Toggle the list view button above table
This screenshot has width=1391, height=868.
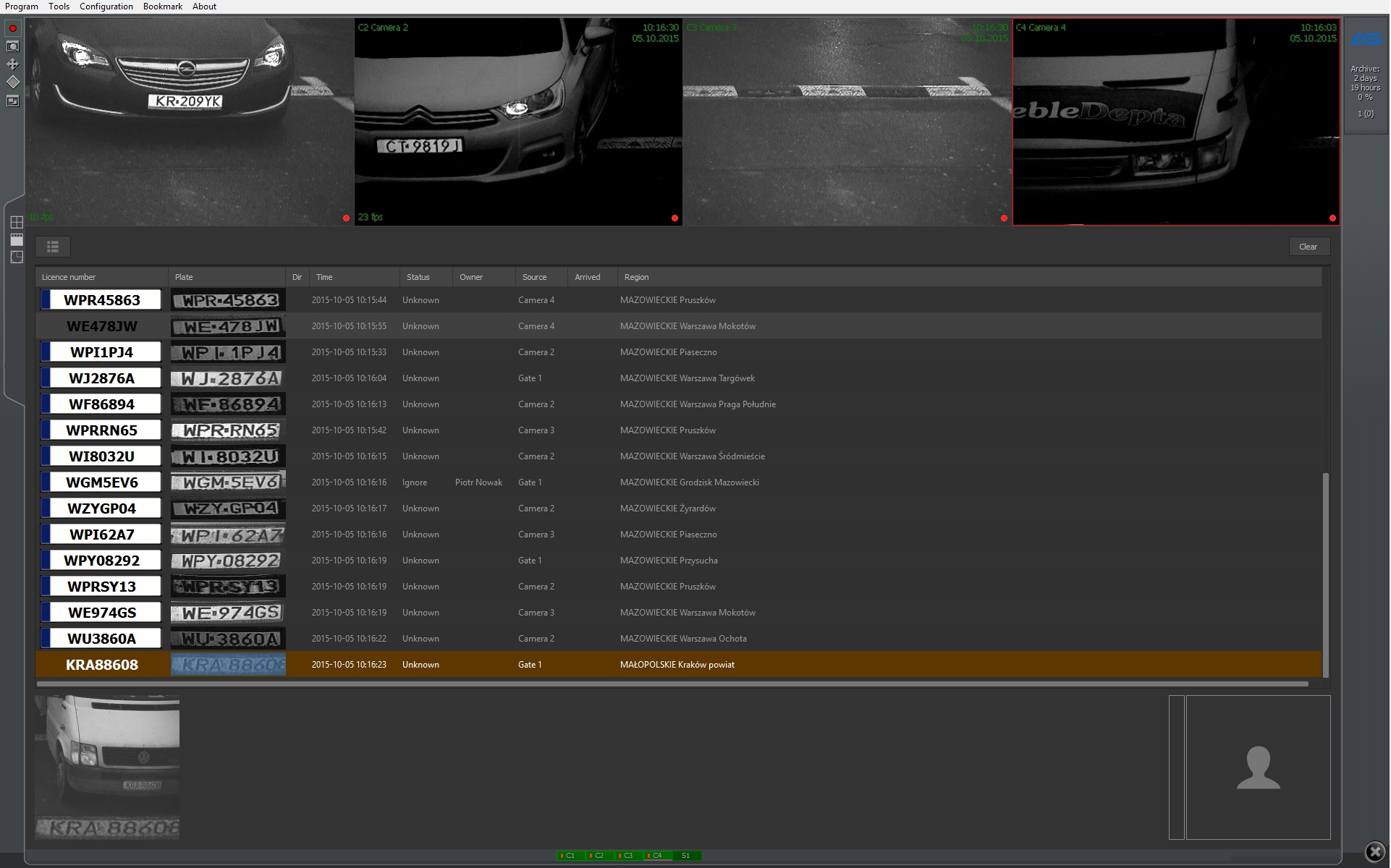[53, 247]
